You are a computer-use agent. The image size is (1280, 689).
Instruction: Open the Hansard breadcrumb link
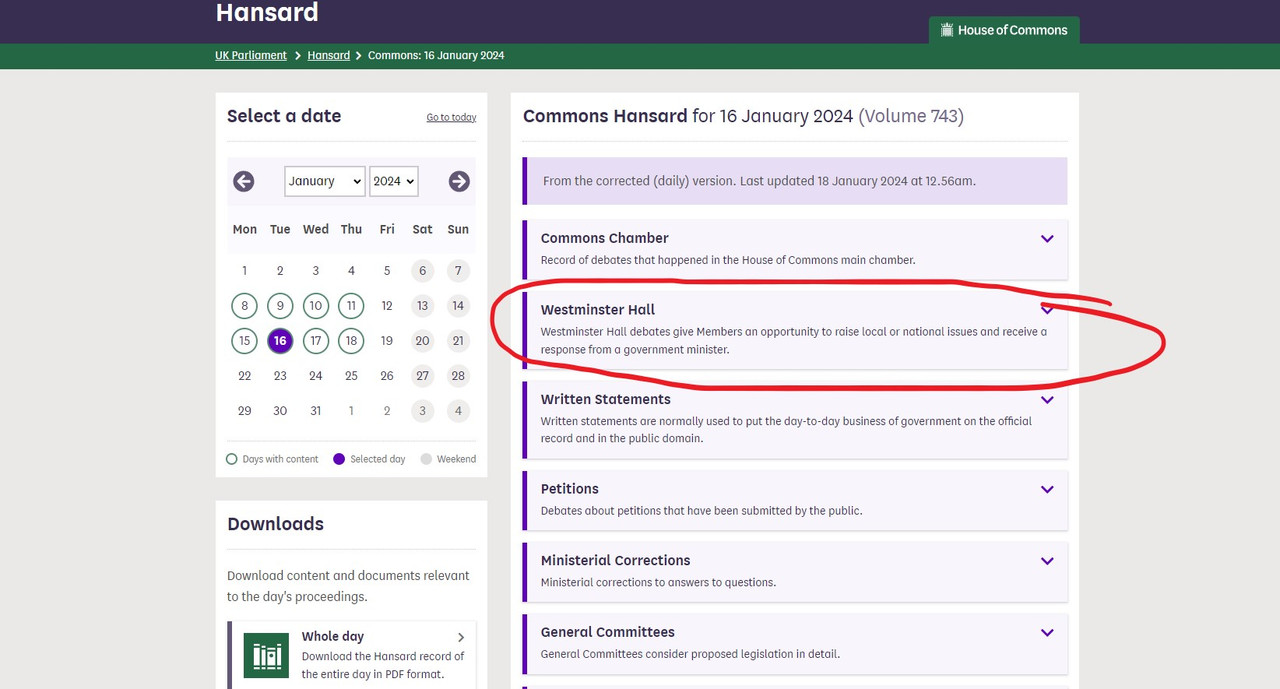coord(329,55)
